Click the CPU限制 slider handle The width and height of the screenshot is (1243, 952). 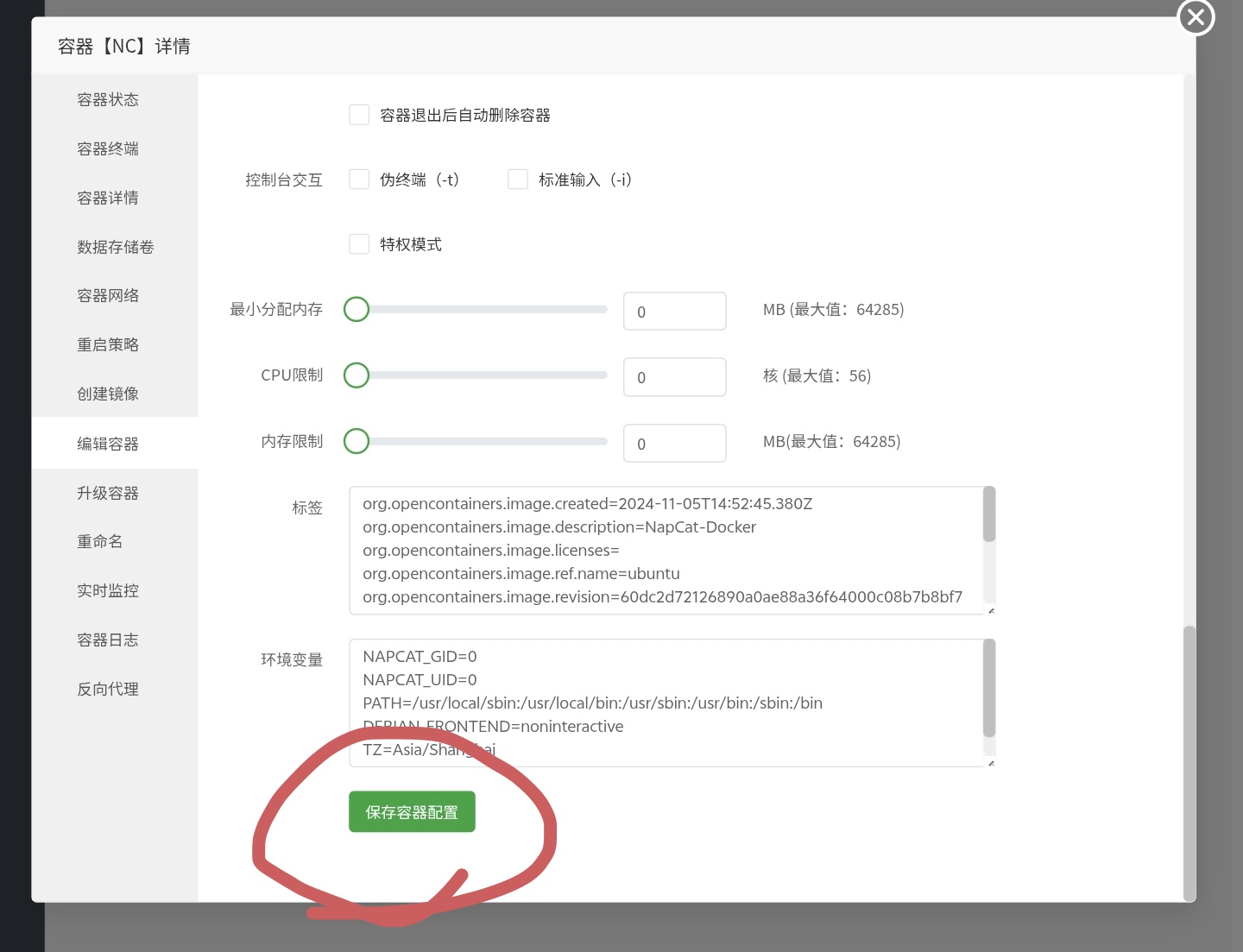[356, 375]
